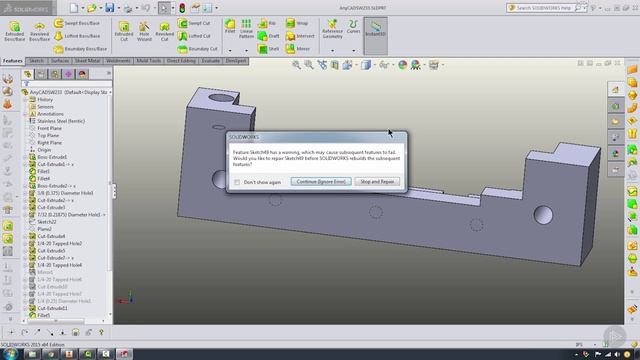Select the Intersect feature
Image resolution: width=640 pixels, height=360 pixels.
300,36
